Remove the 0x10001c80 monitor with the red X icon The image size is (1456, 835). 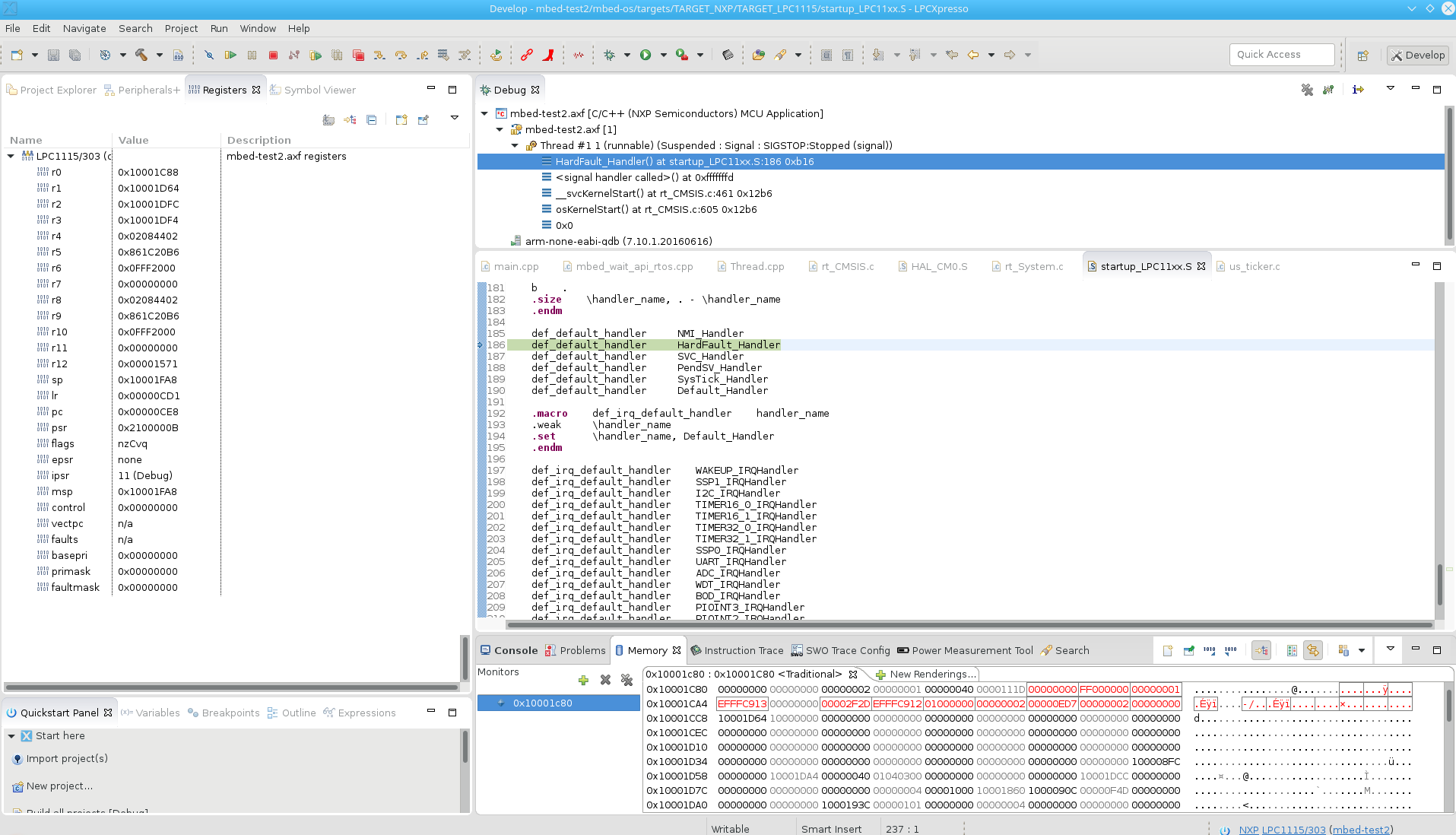coord(605,681)
